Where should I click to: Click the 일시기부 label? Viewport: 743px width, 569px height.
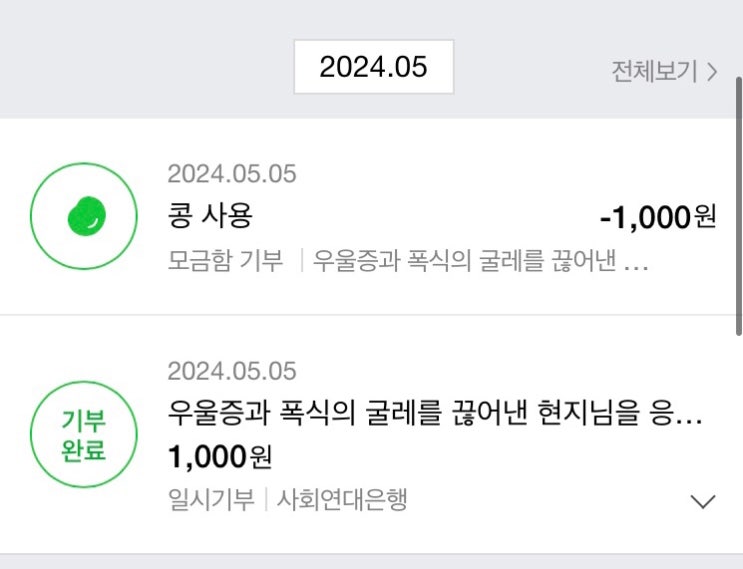pos(211,500)
